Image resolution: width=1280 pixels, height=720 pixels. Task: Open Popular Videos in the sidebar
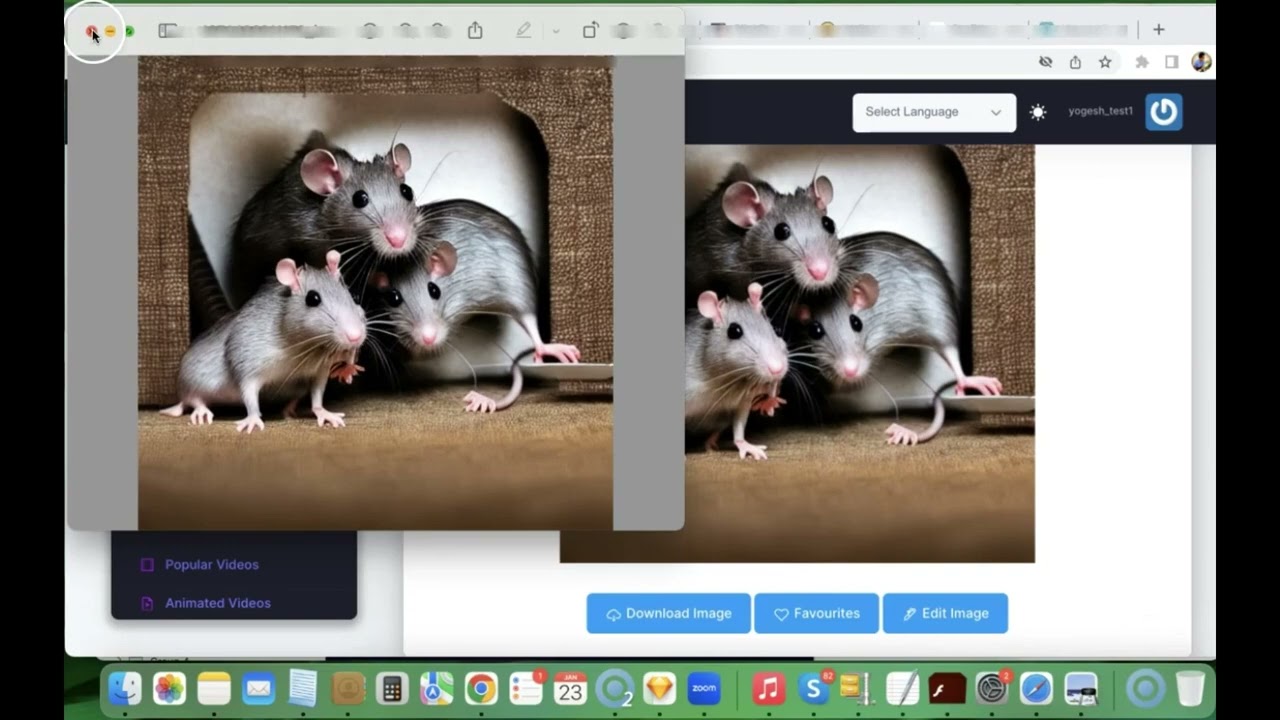[212, 564]
